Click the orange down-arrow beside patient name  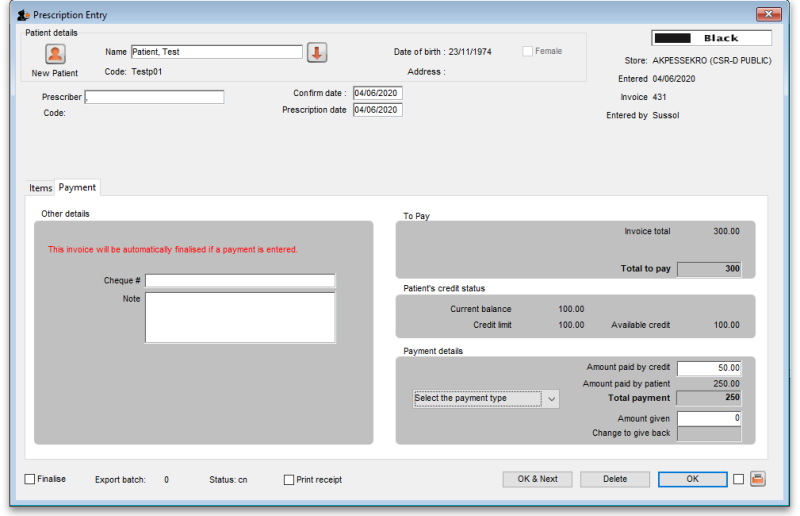317,53
